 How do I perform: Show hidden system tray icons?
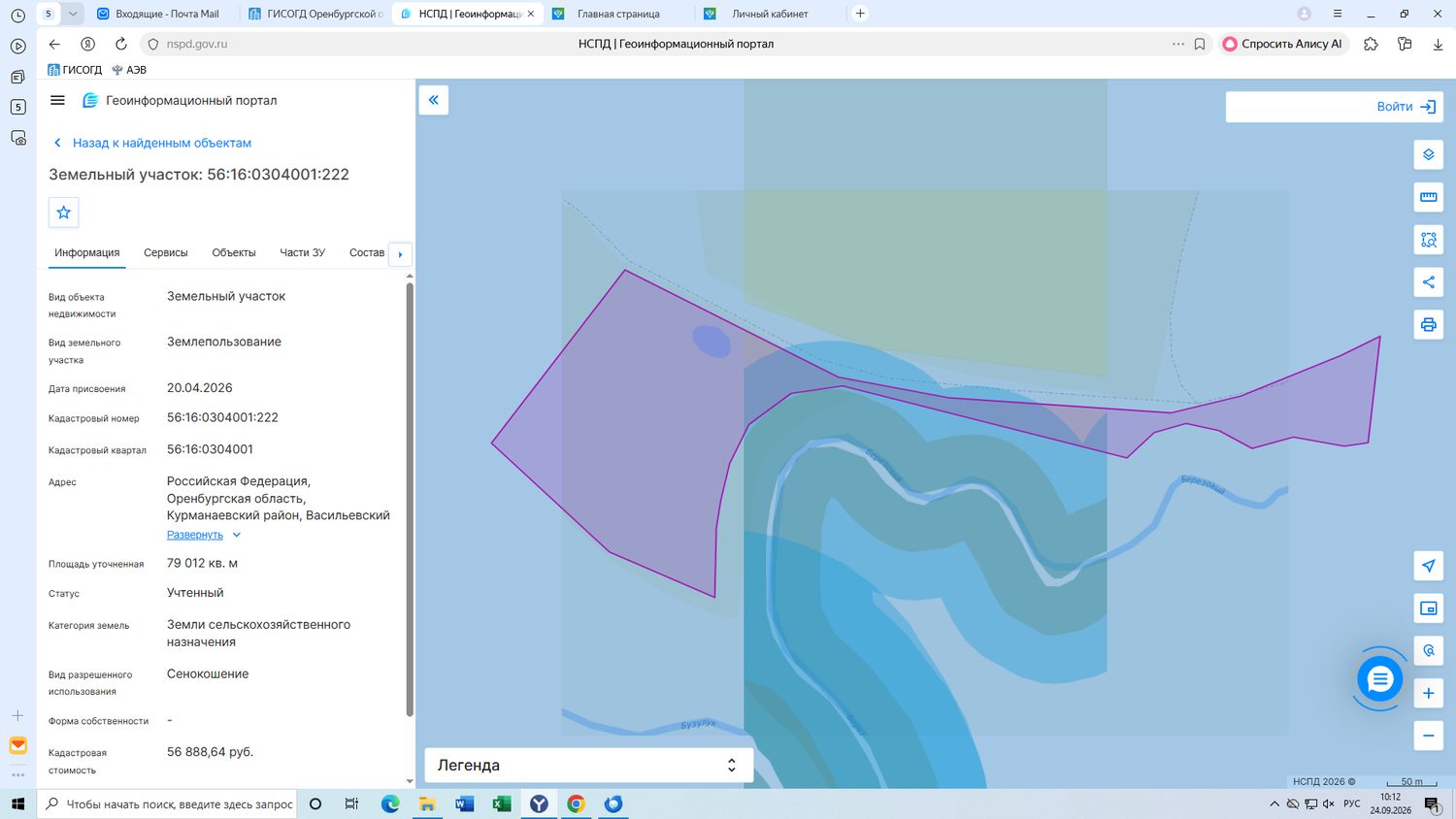click(x=1274, y=803)
